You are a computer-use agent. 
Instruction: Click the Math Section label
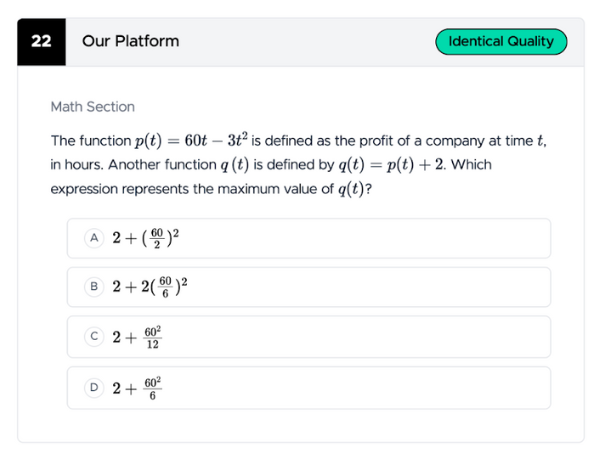92,107
